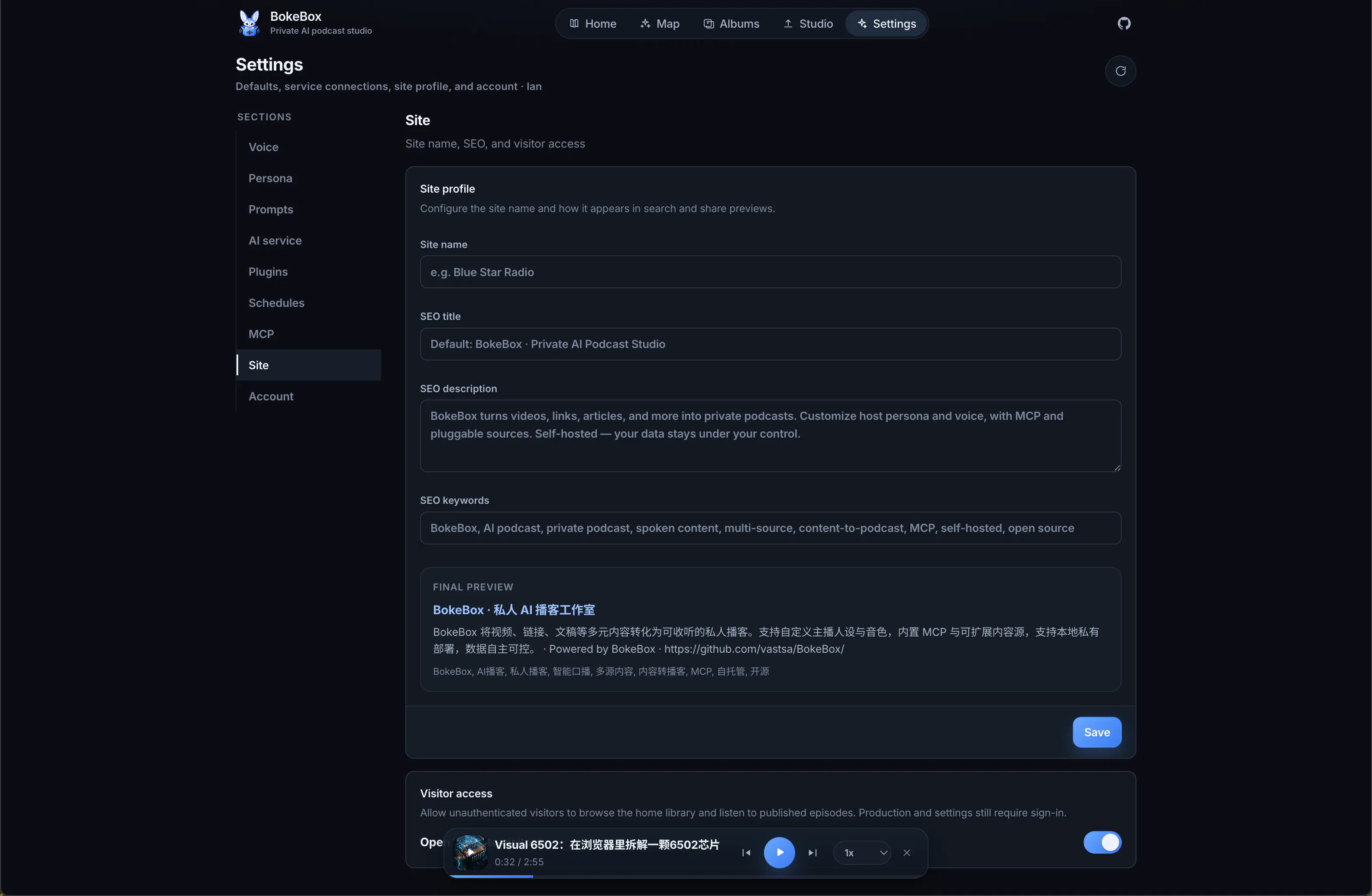Toggle the open visitor access switch
This screenshot has width=1372, height=896.
pyautogui.click(x=1102, y=842)
